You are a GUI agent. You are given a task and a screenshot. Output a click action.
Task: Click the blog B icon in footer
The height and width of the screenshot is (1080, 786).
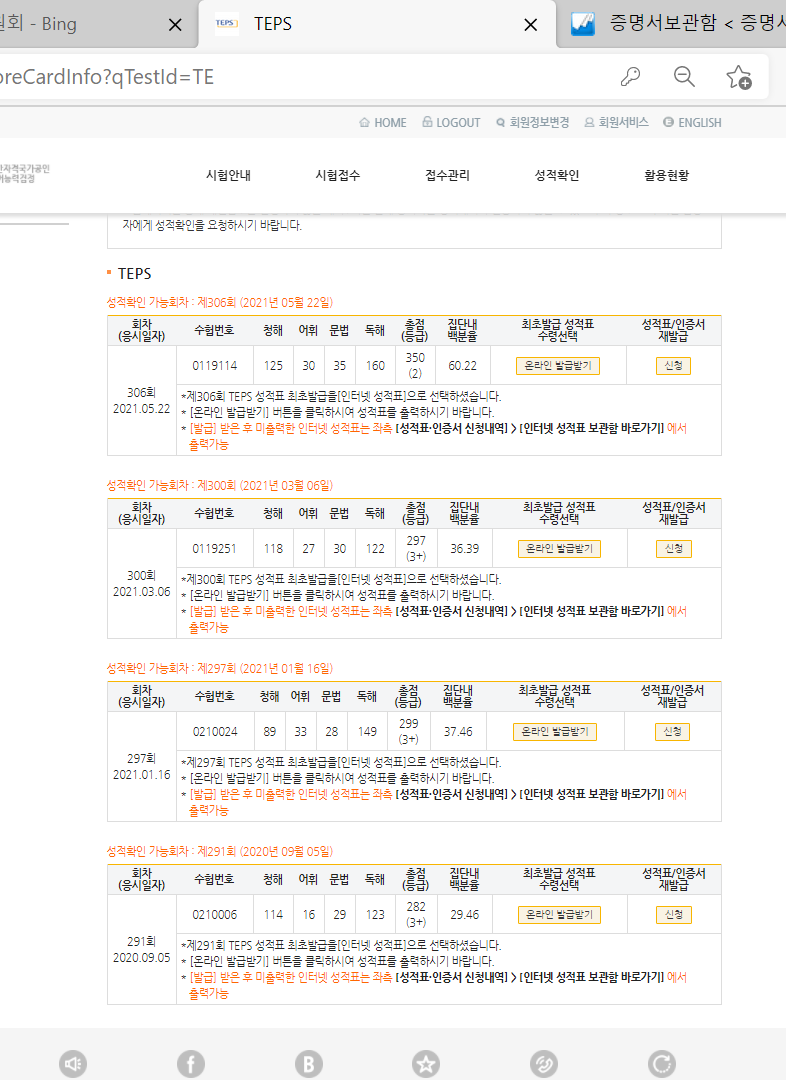tap(309, 1063)
